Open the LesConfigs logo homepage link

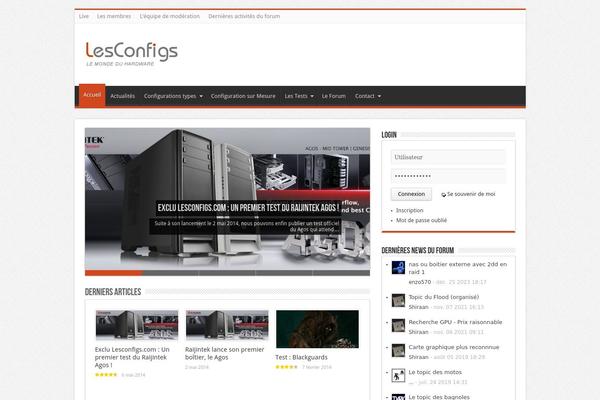[132, 54]
